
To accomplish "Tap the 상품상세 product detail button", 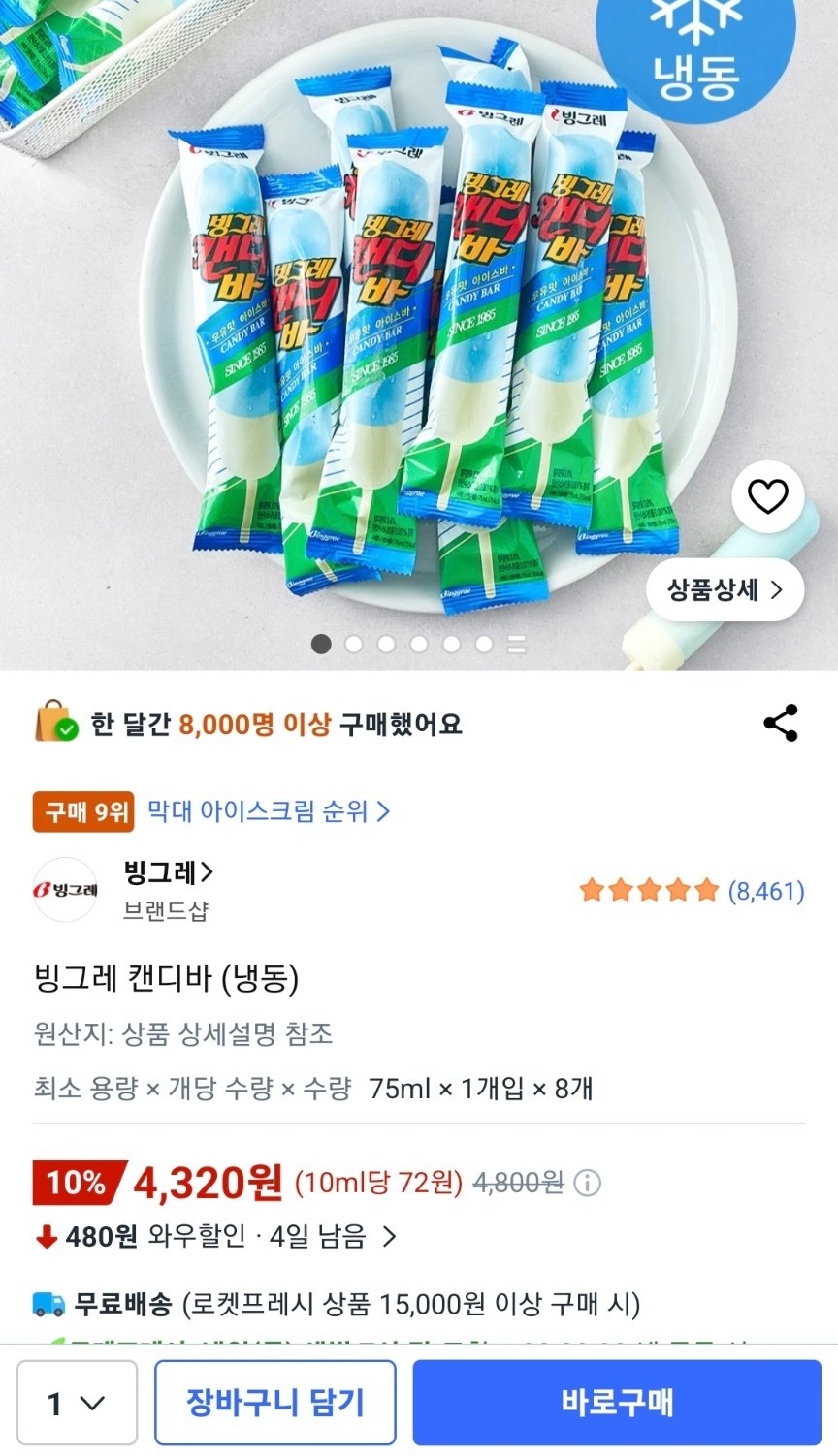I will point(725,589).
